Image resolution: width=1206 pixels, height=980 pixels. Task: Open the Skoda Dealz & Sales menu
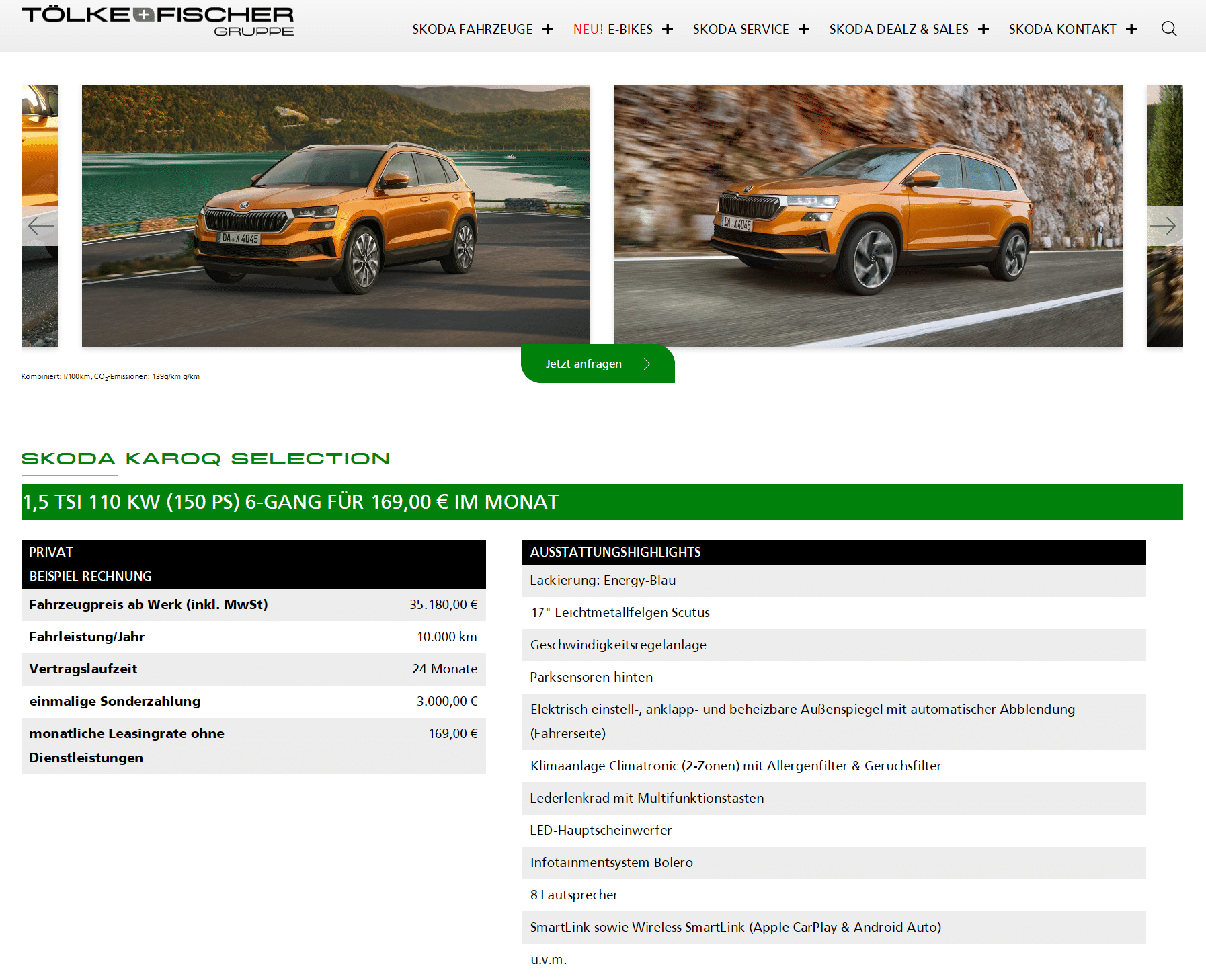(x=899, y=29)
